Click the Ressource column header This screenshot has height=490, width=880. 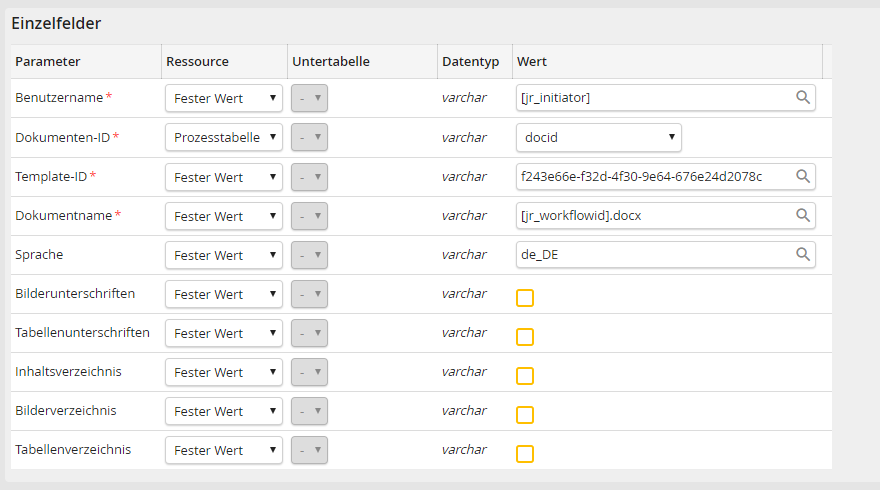197,61
